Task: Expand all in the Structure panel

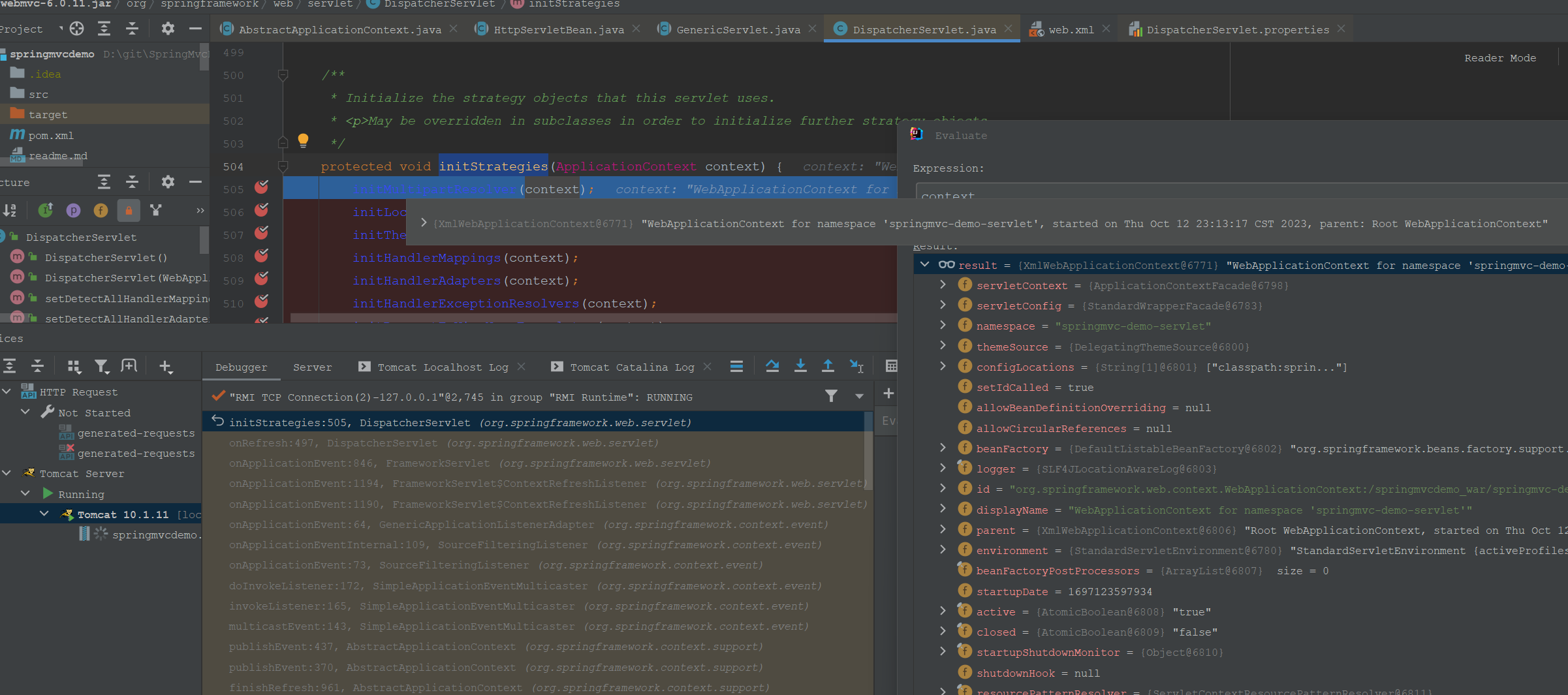Action: click(104, 181)
